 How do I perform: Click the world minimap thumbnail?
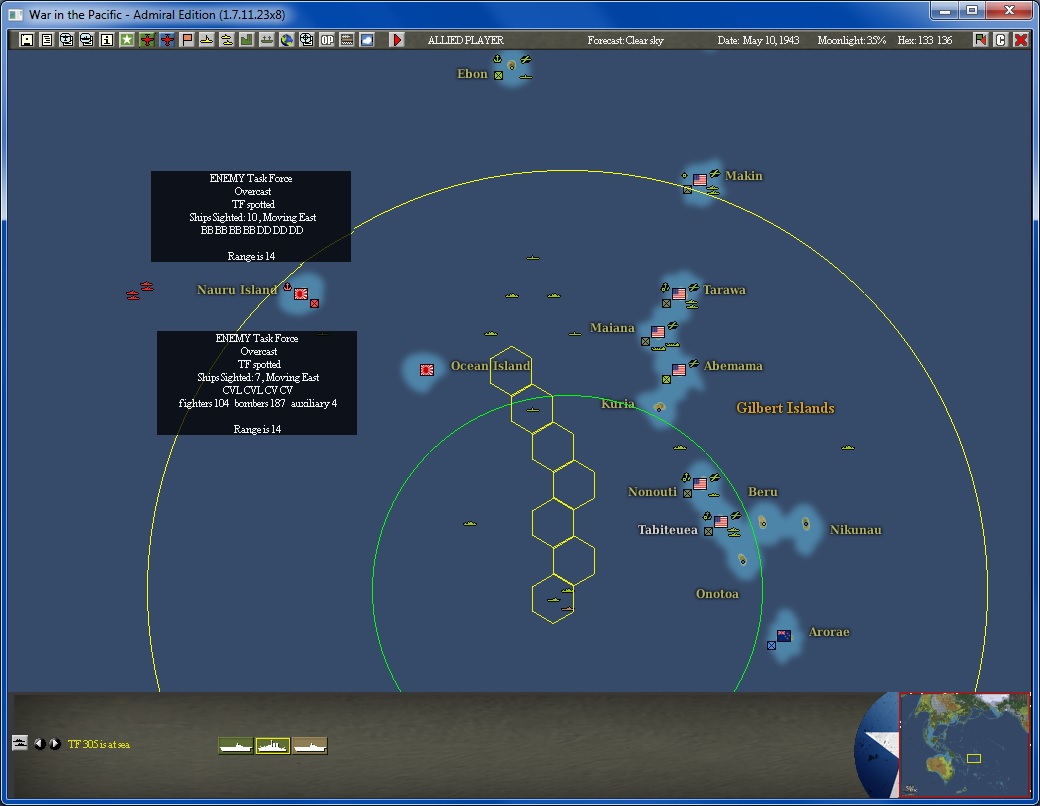pyautogui.click(x=964, y=745)
